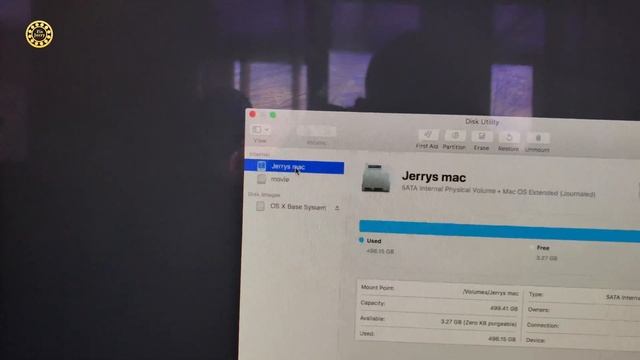The image size is (640, 360).
Task: Click the Jerrys mac drive icon
Action: point(376,178)
